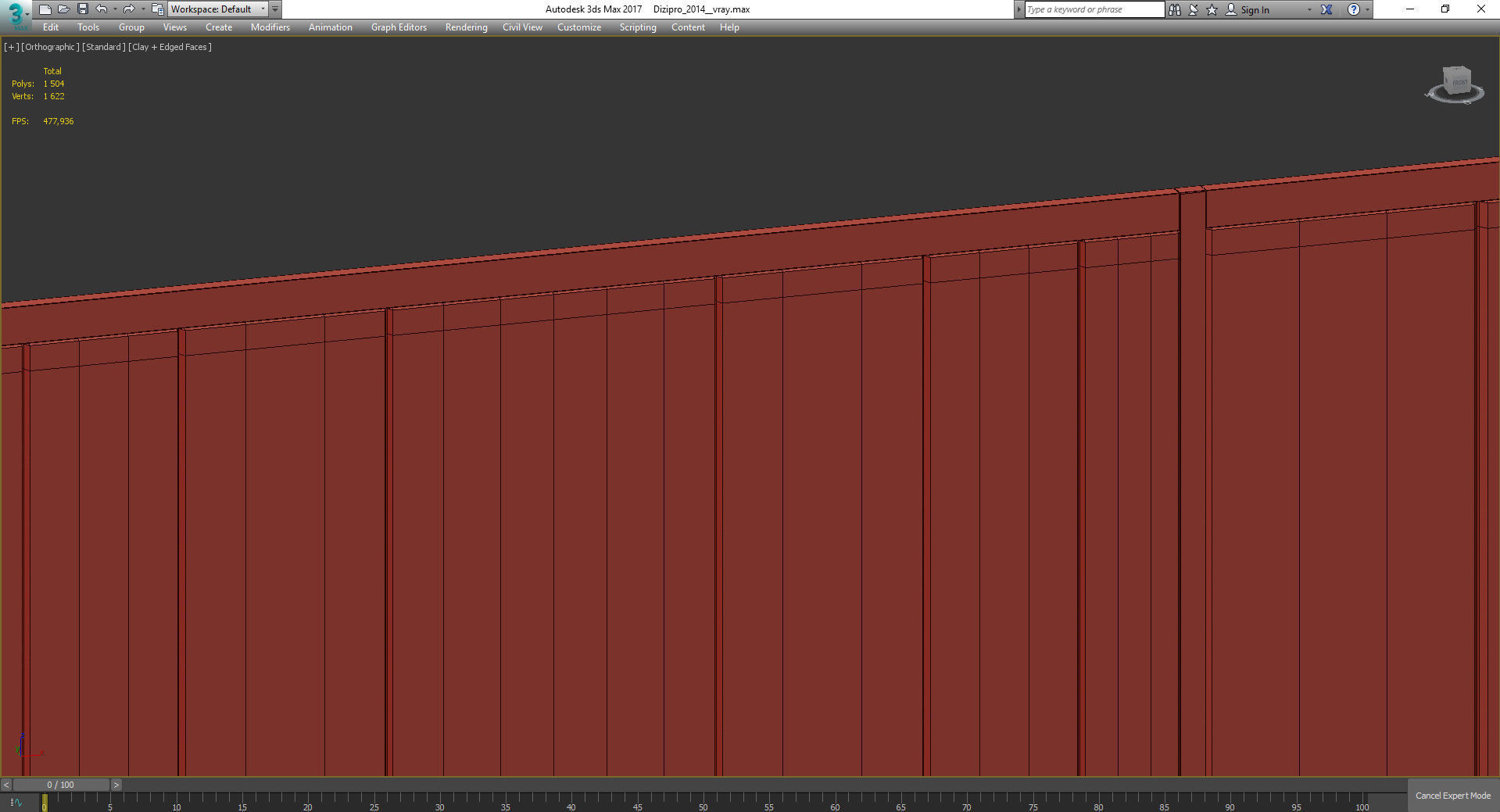Open the Tools menu

coord(88,27)
